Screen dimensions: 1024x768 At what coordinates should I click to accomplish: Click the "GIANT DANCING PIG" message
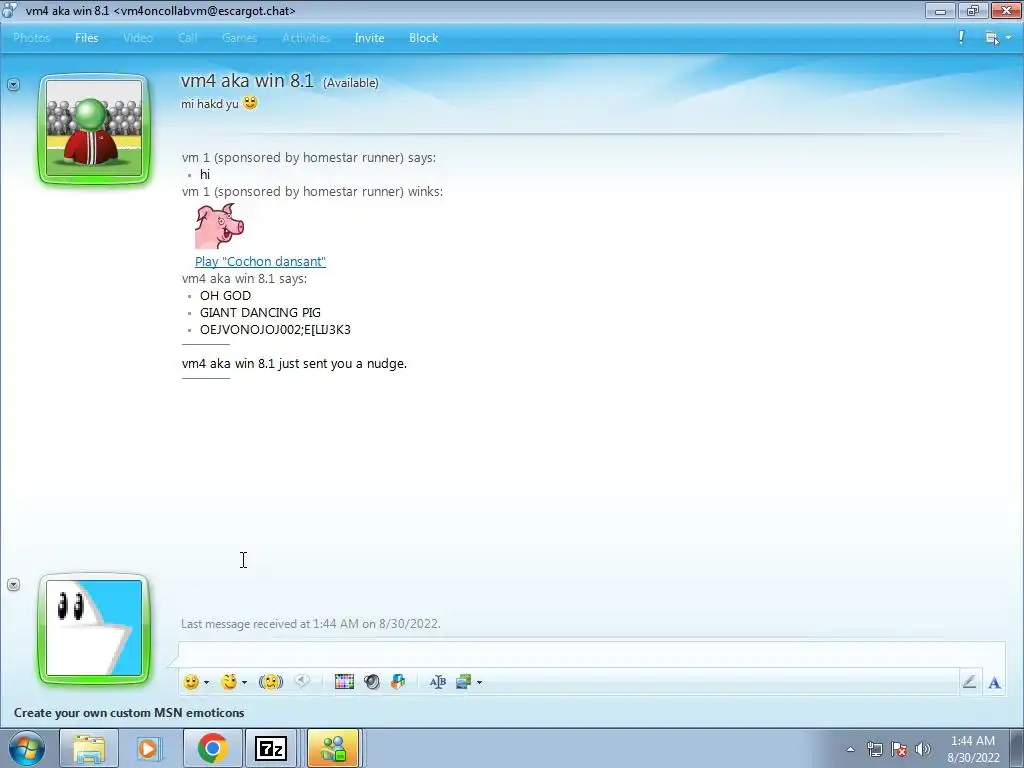[x=260, y=312]
